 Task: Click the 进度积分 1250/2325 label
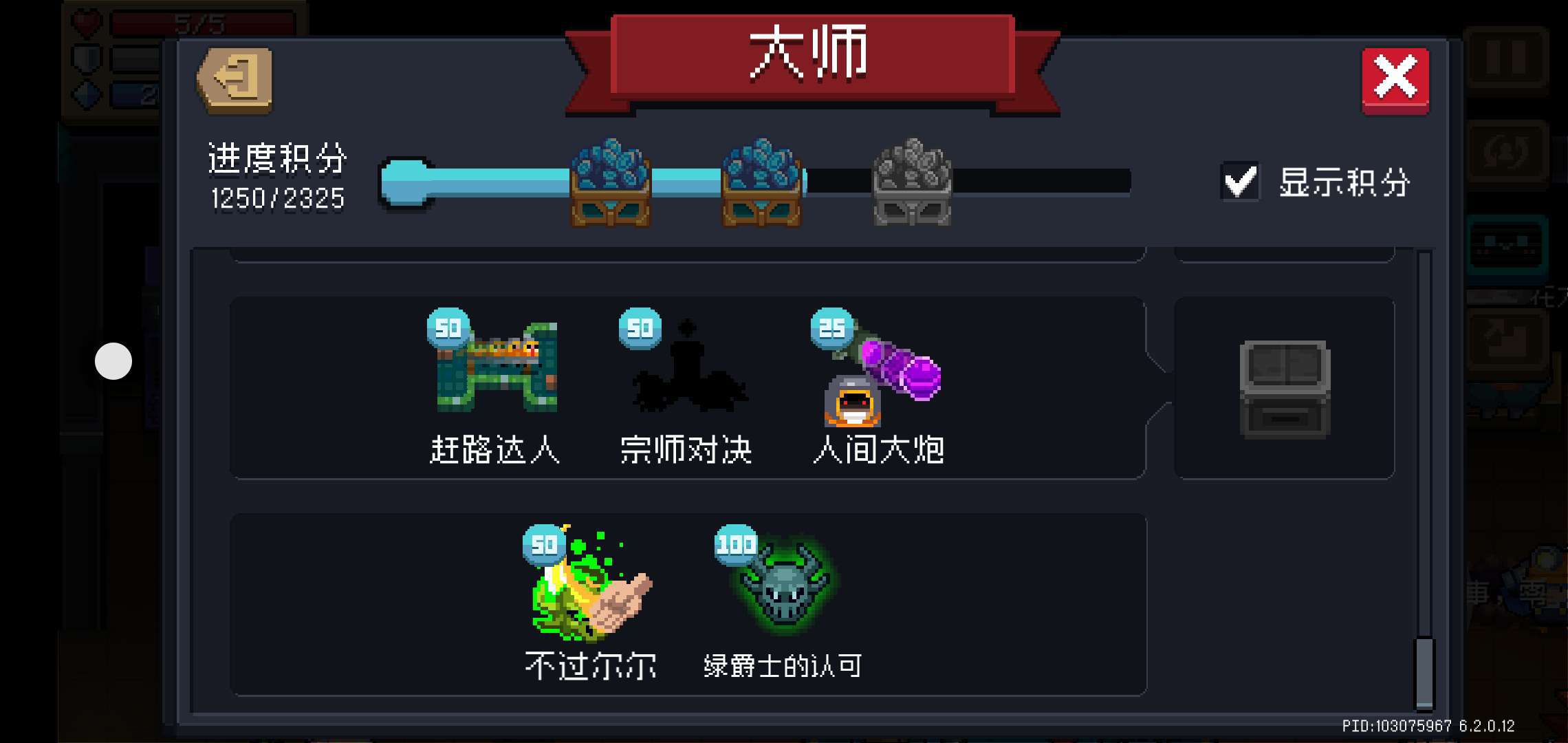(277, 177)
